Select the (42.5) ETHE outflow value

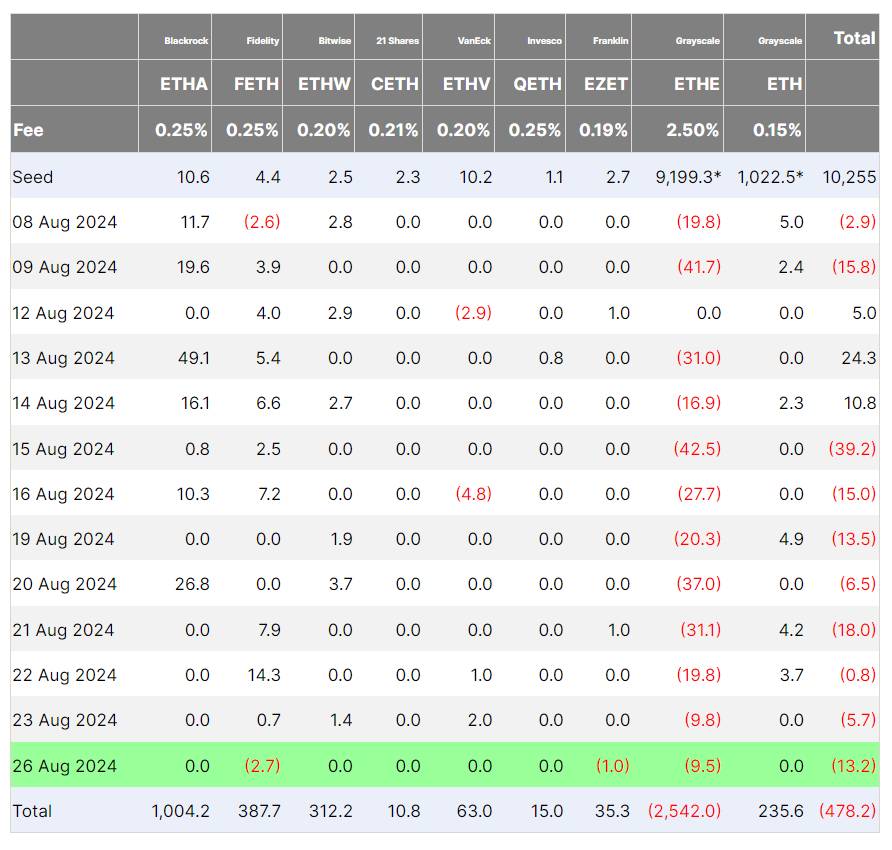697,449
